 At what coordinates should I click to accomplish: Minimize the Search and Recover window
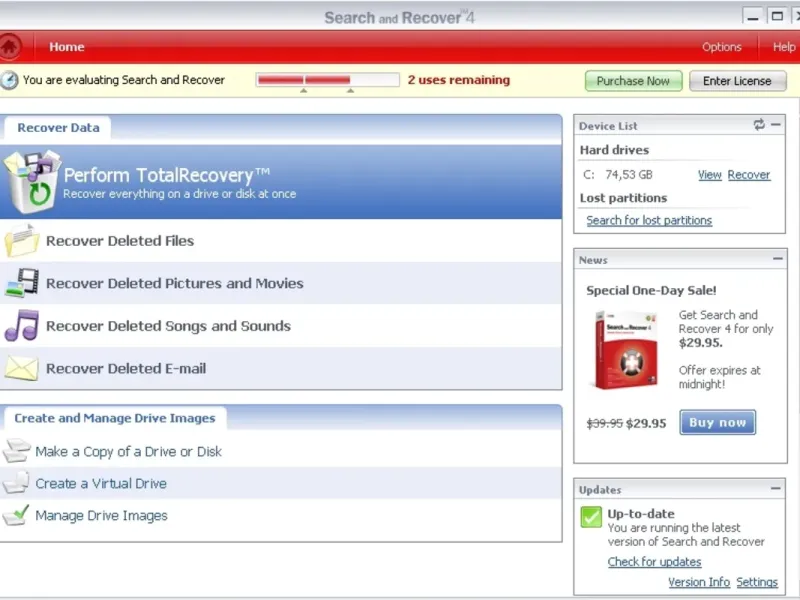click(x=753, y=16)
